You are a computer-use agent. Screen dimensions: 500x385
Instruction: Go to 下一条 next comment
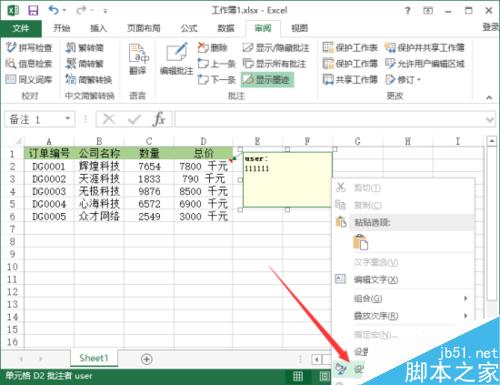pyautogui.click(x=216, y=79)
